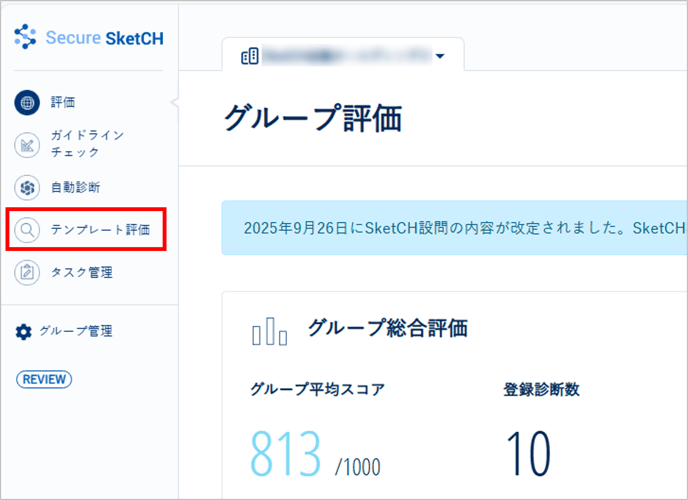This screenshot has height=500, width=688.
Task: Click the globe icon beside 評価
Action: tap(27, 102)
